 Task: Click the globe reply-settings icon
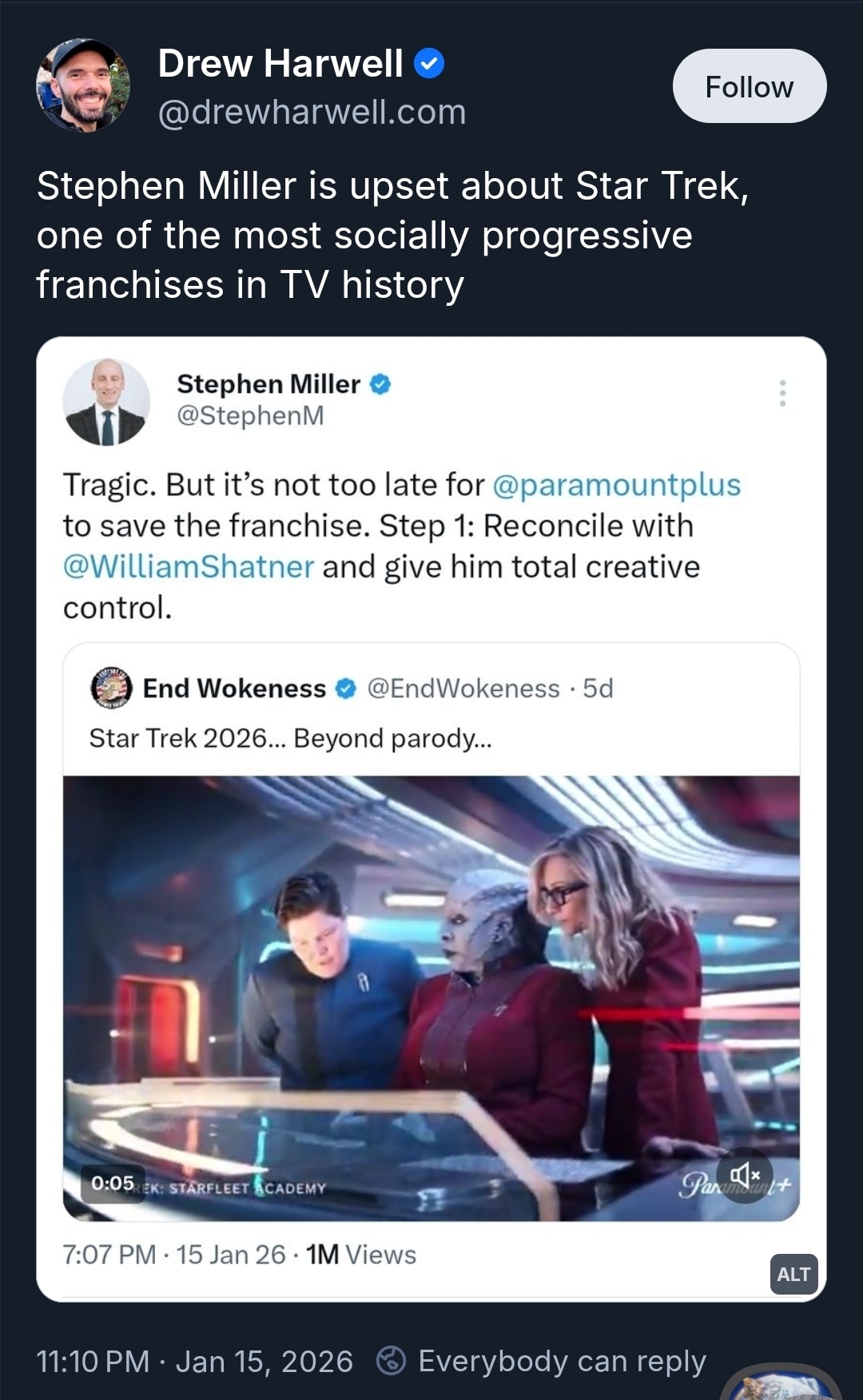tap(391, 1361)
